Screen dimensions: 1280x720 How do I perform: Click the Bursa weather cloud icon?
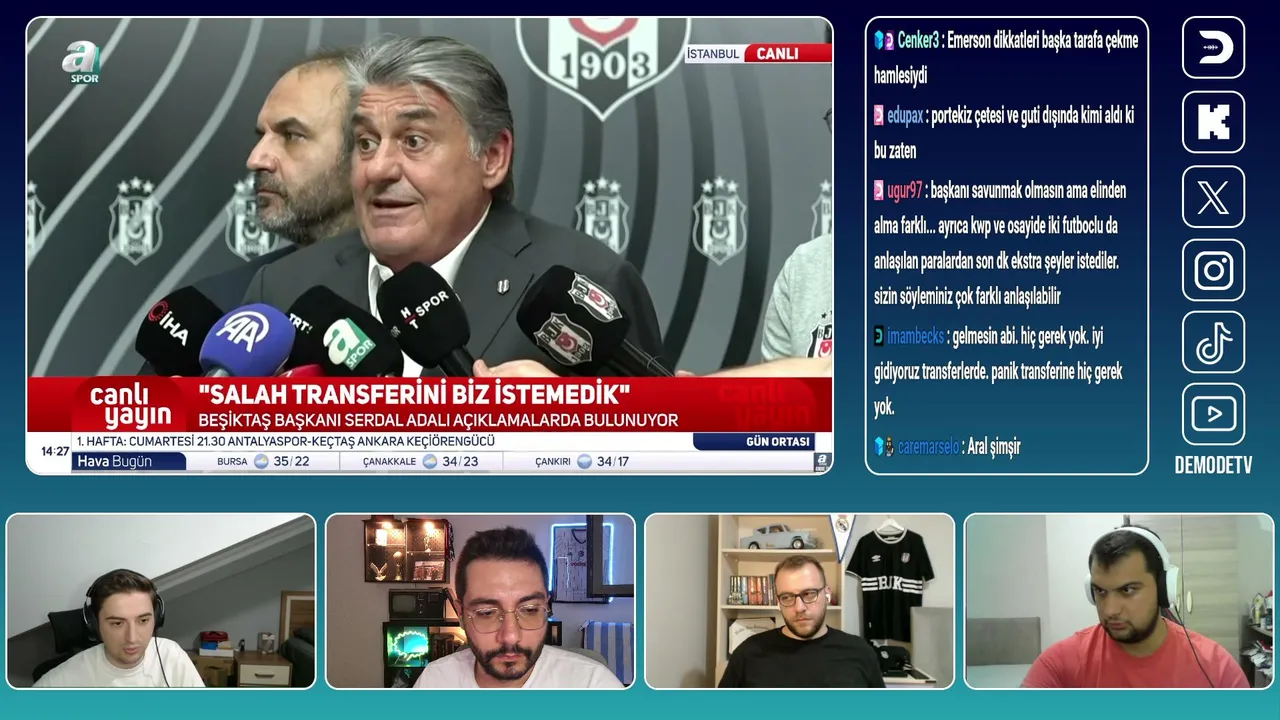[261, 461]
